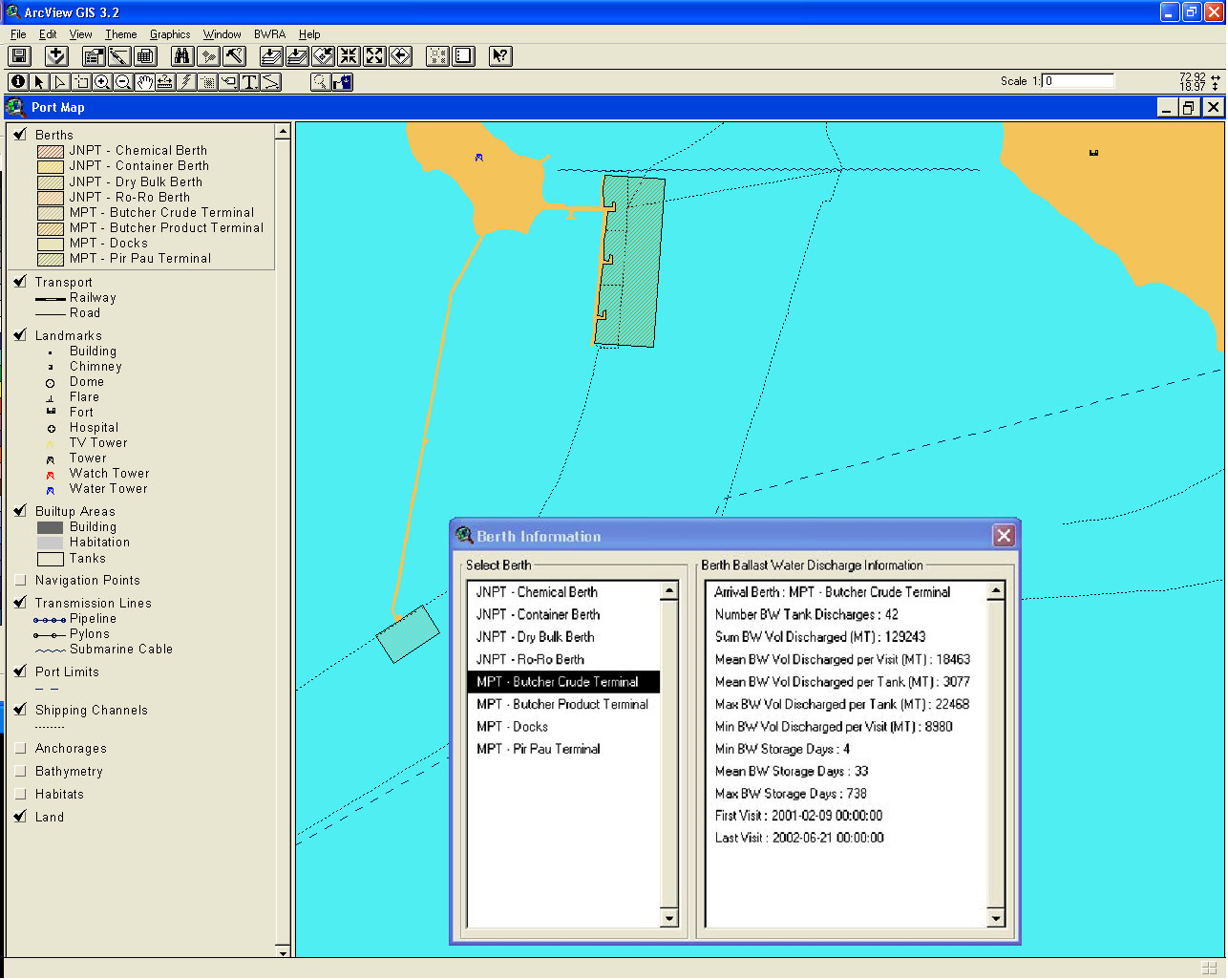1228x980 pixels.
Task: Click the context Help arrow icon
Action: (499, 56)
